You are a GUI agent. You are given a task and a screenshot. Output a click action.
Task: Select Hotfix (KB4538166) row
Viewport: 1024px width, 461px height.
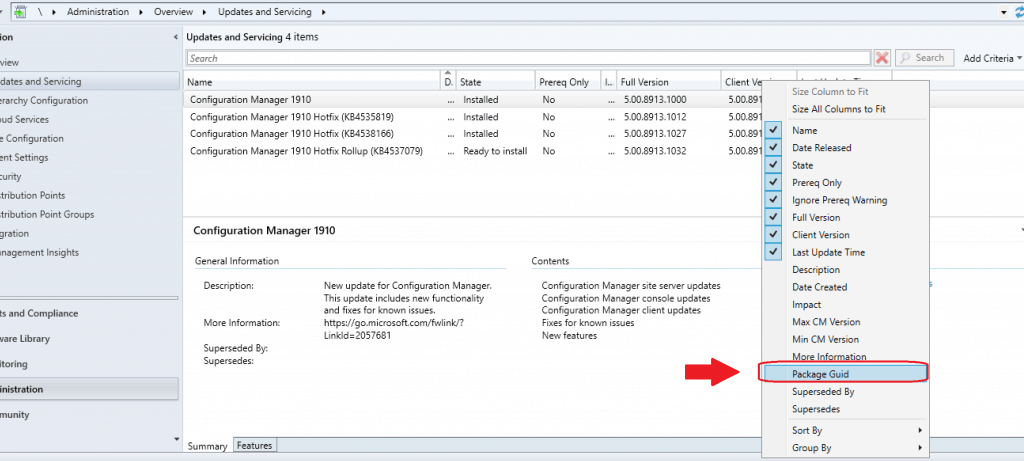click(x=473, y=134)
